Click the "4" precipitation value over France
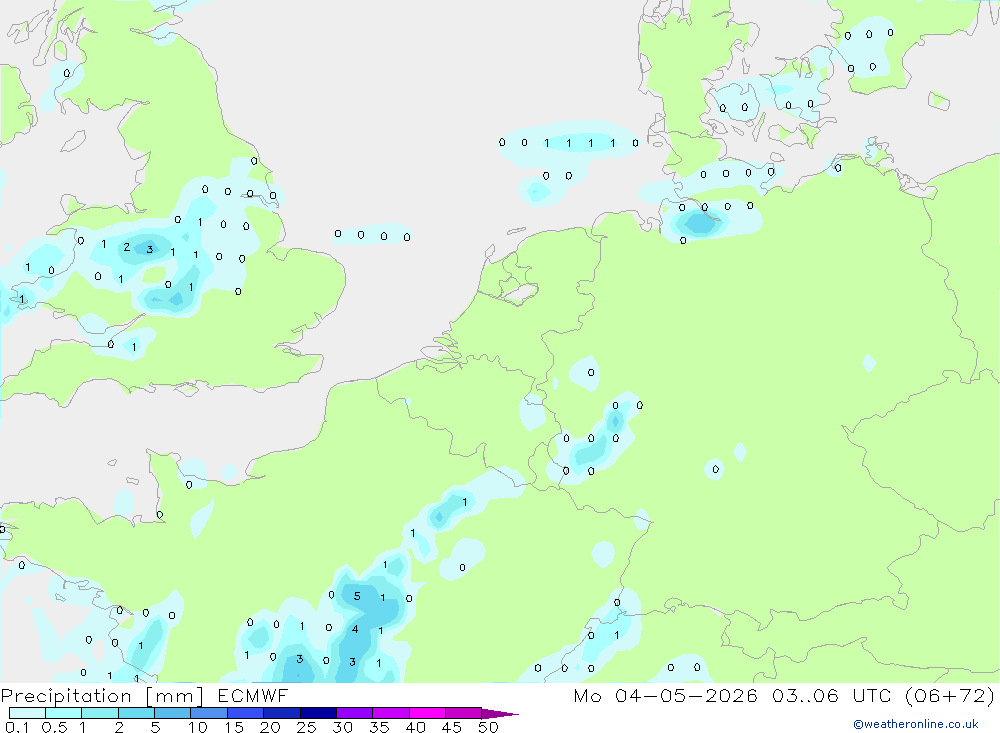 (355, 629)
